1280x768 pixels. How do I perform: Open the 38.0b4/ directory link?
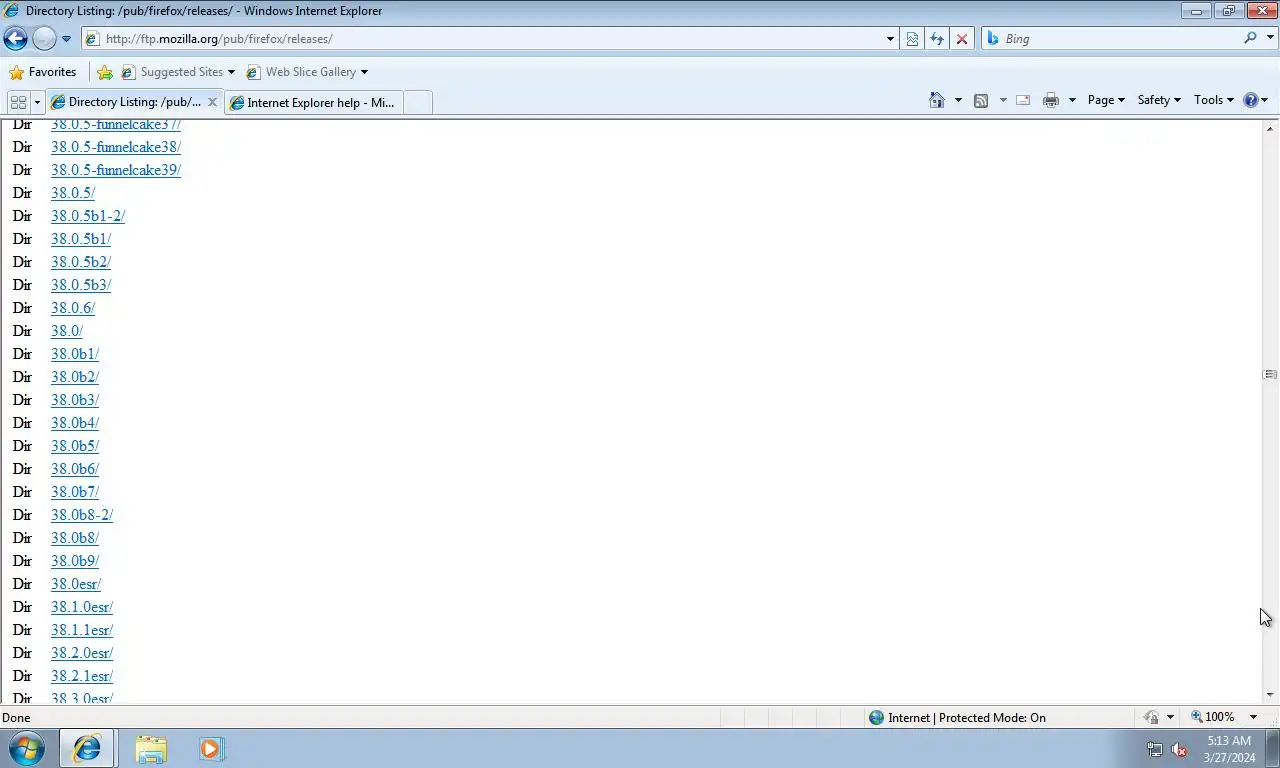pos(75,423)
